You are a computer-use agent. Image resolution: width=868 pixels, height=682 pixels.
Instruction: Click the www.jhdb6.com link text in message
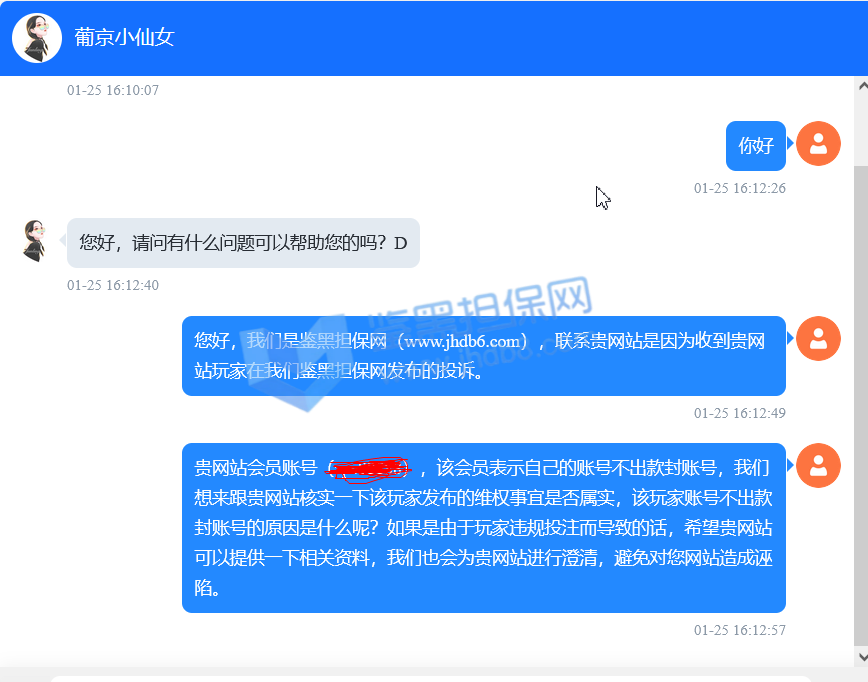pyautogui.click(x=463, y=341)
